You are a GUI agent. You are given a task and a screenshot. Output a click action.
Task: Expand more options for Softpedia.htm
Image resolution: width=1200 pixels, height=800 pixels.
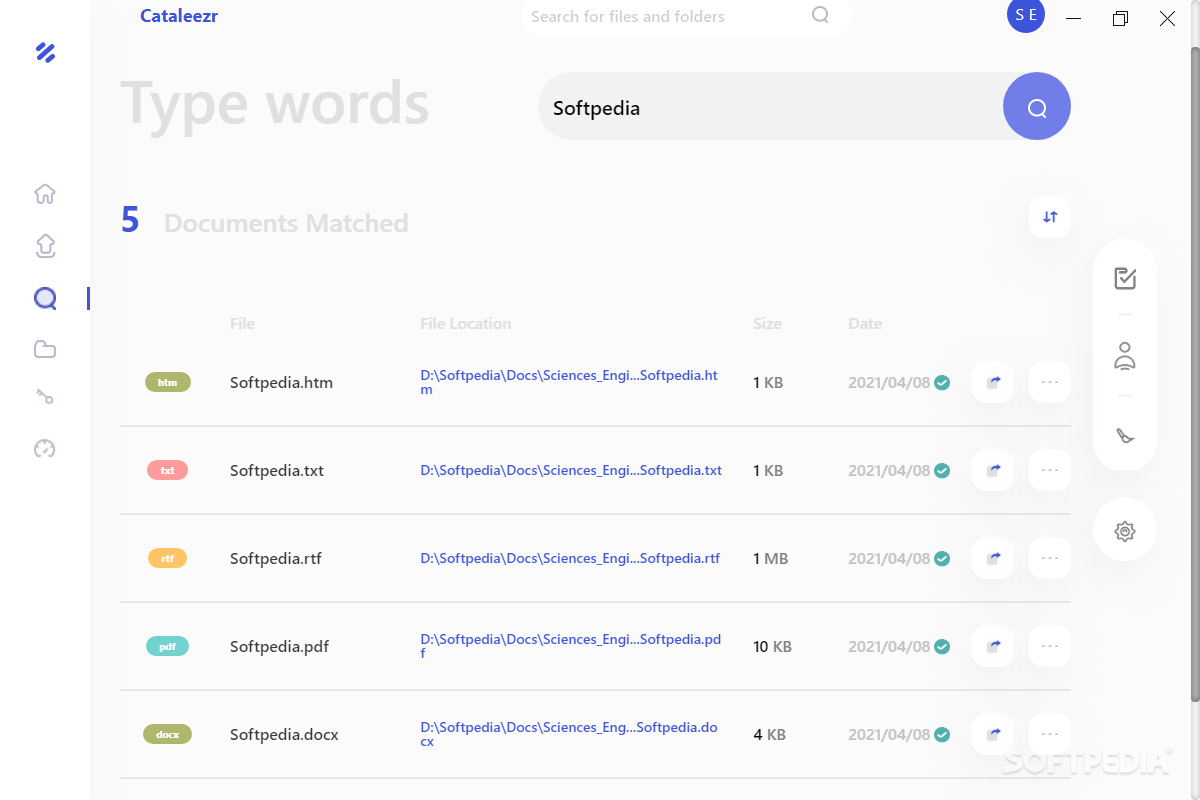[x=1050, y=382]
